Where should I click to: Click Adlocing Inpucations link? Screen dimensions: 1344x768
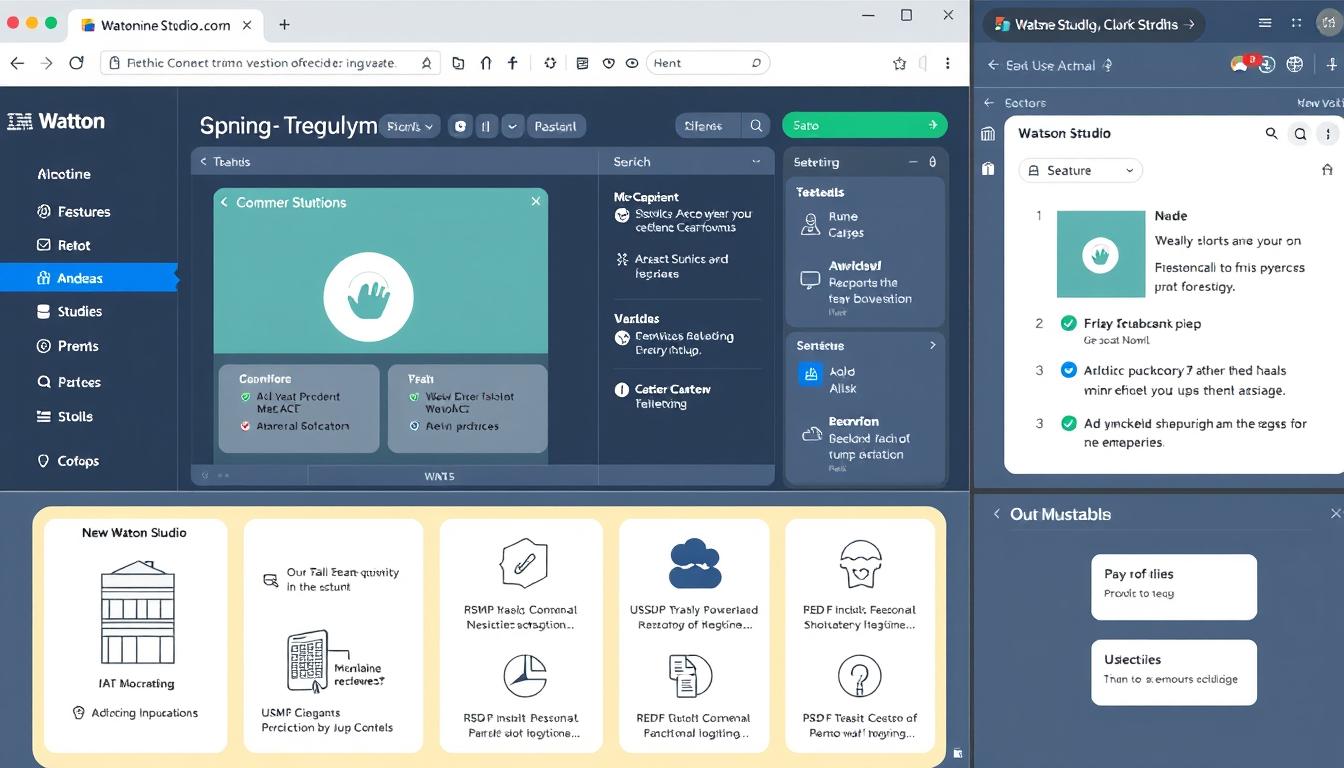tap(145, 713)
